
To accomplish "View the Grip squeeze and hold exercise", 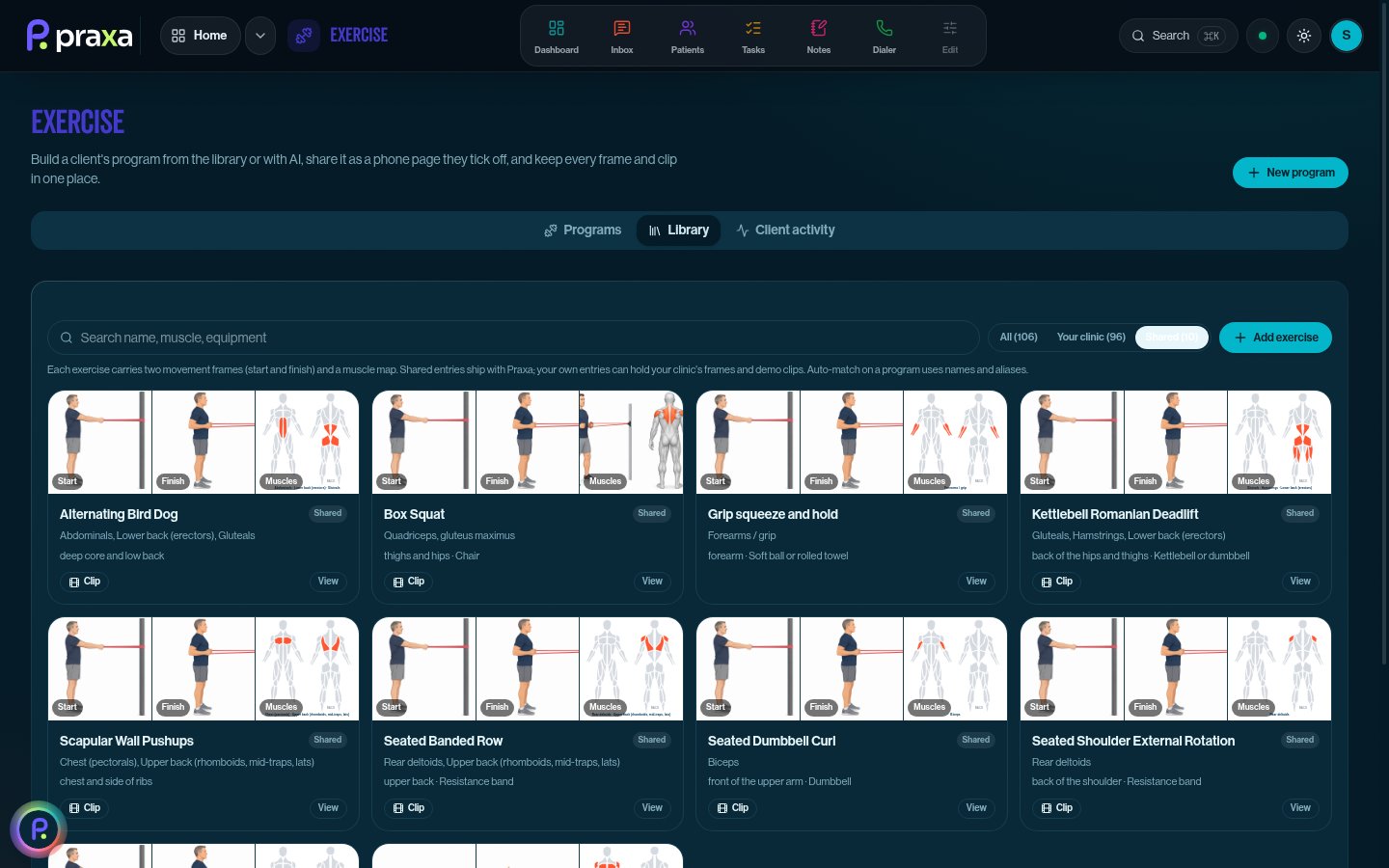I will coord(976,582).
